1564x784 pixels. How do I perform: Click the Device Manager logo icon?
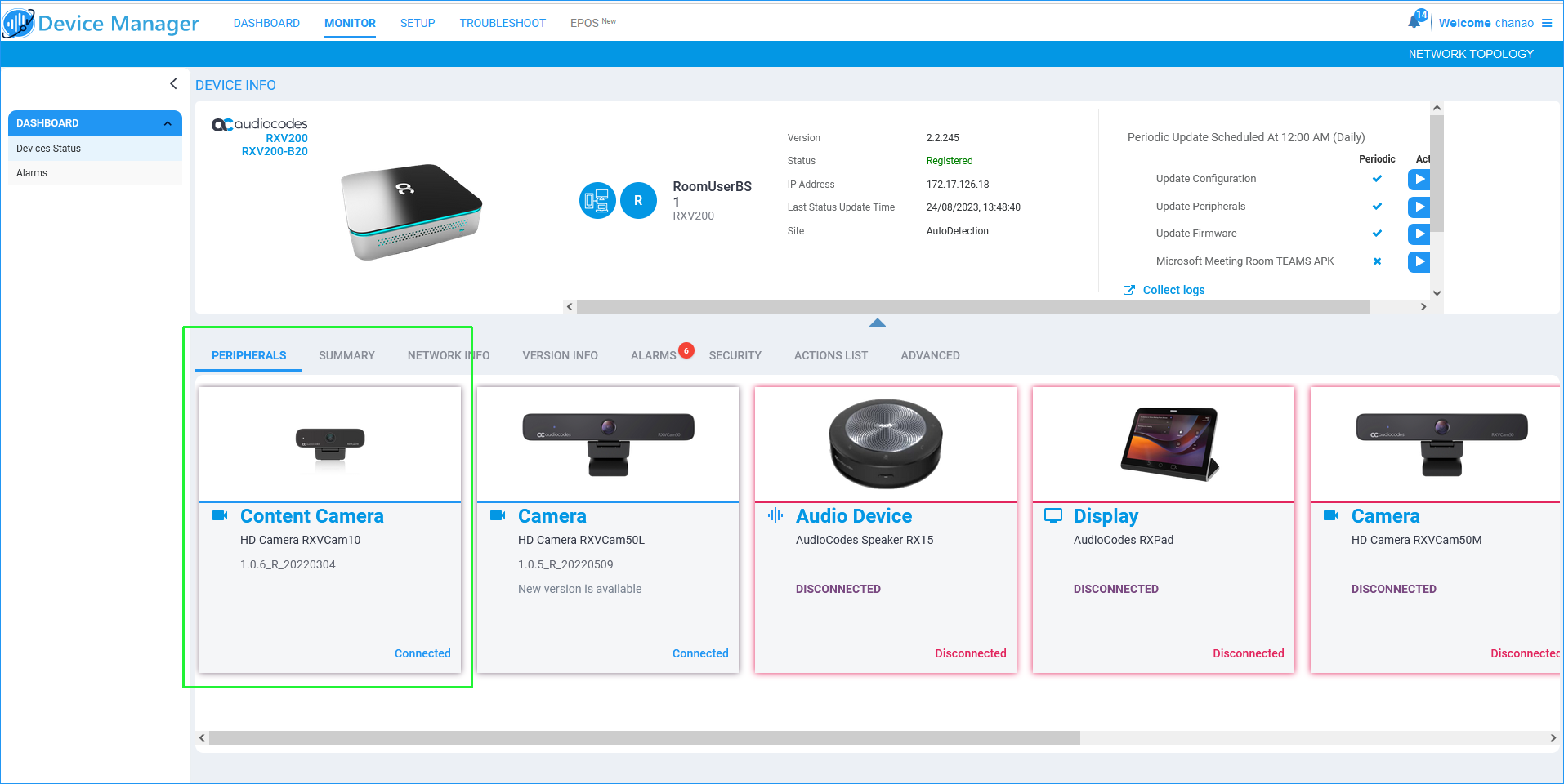pyautogui.click(x=18, y=23)
